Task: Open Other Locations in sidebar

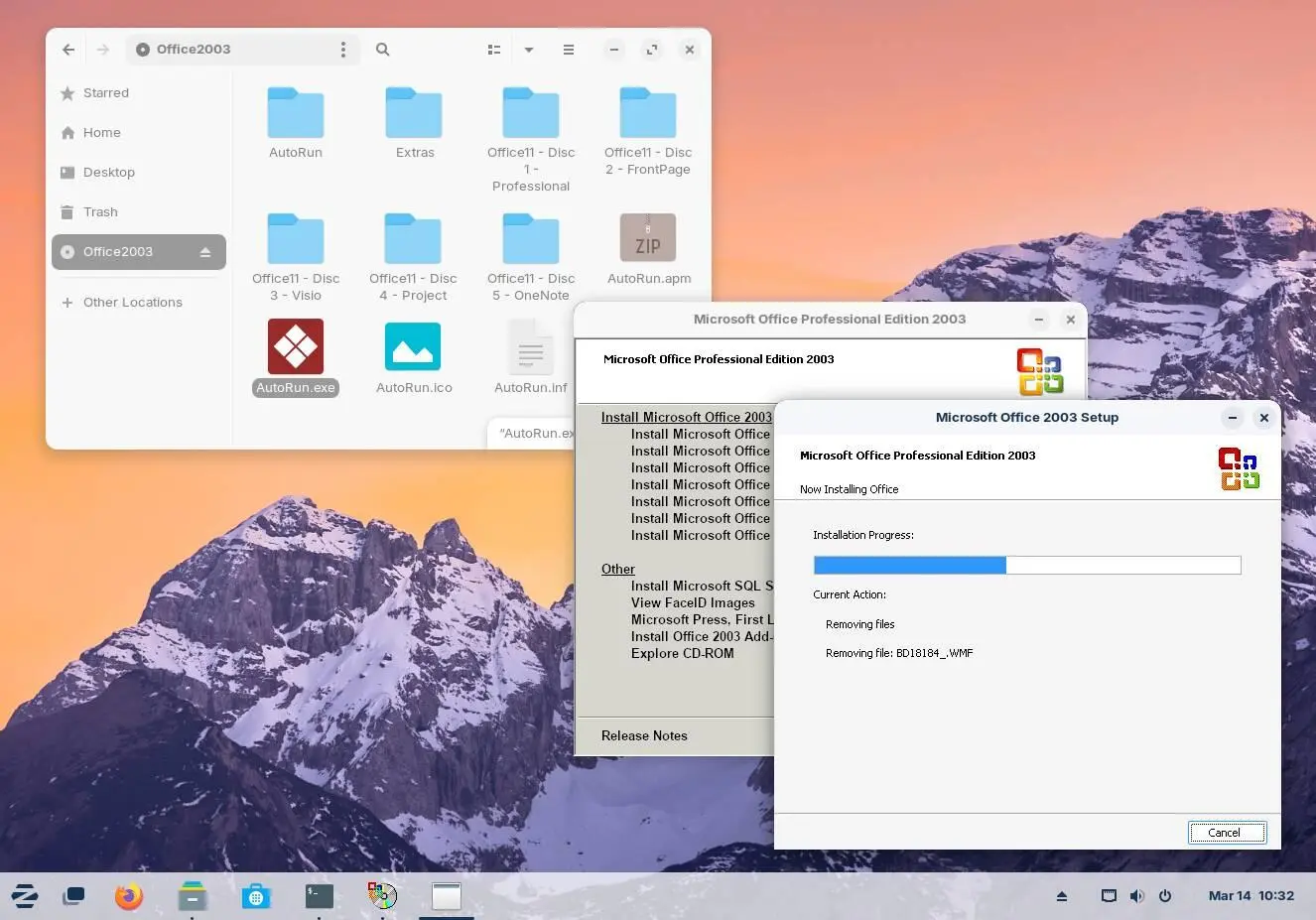Action: 139,303
